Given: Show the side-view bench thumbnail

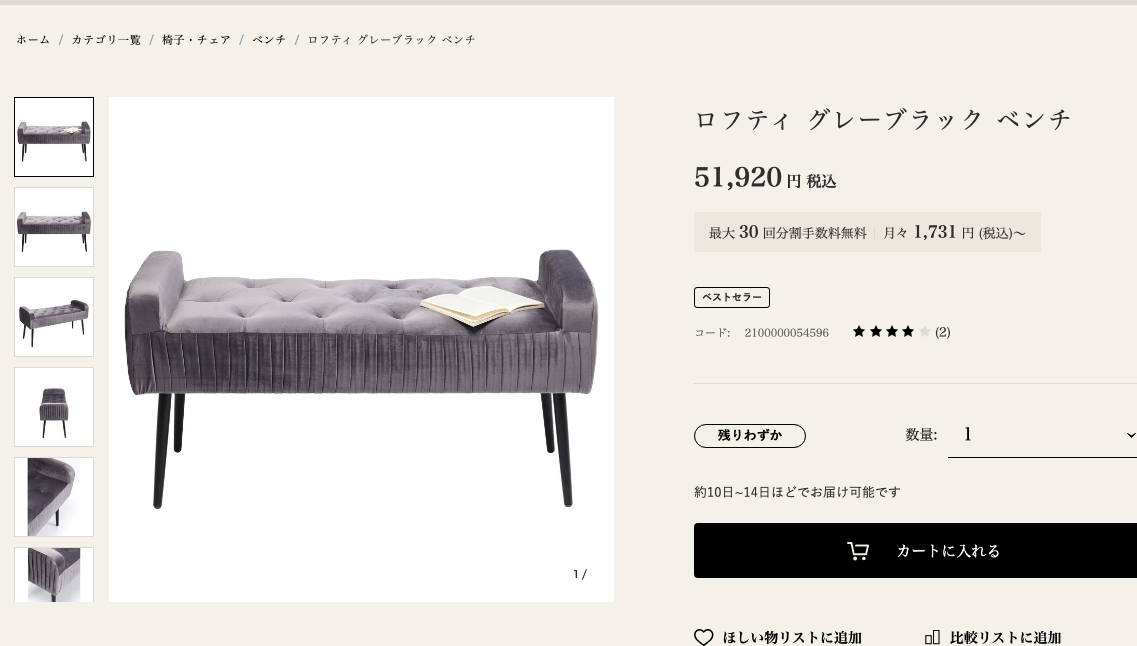Looking at the screenshot, I should tap(54, 407).
